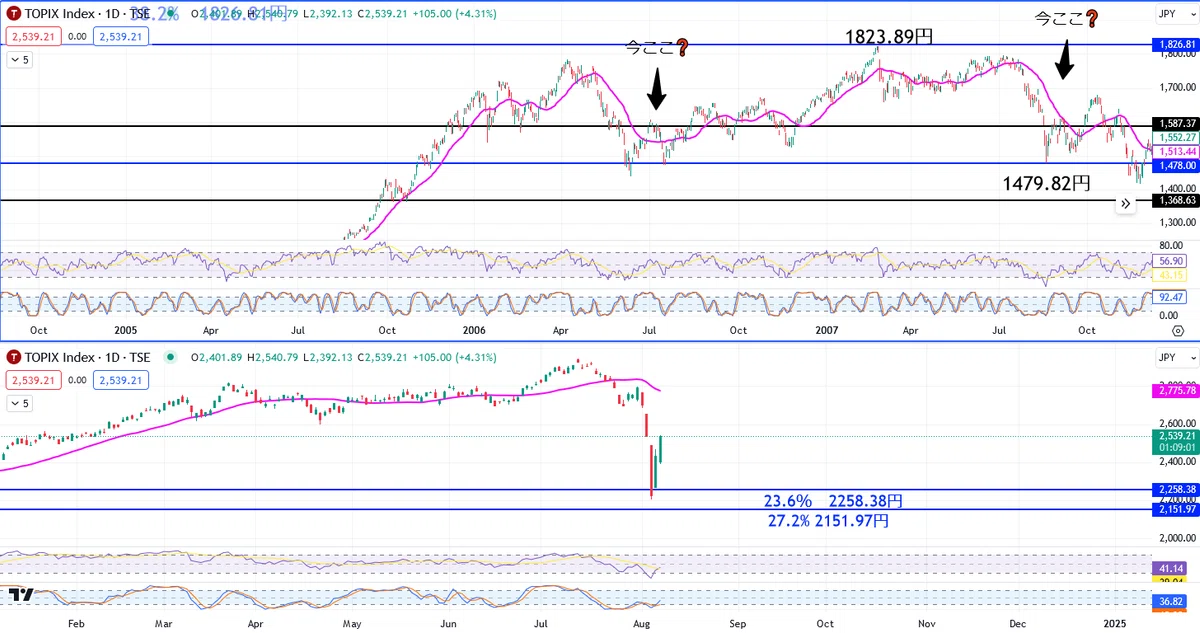Click the blue buy price 2,539.21 in lower chart
Viewport: 1200px width, 633px height.
[121, 379]
